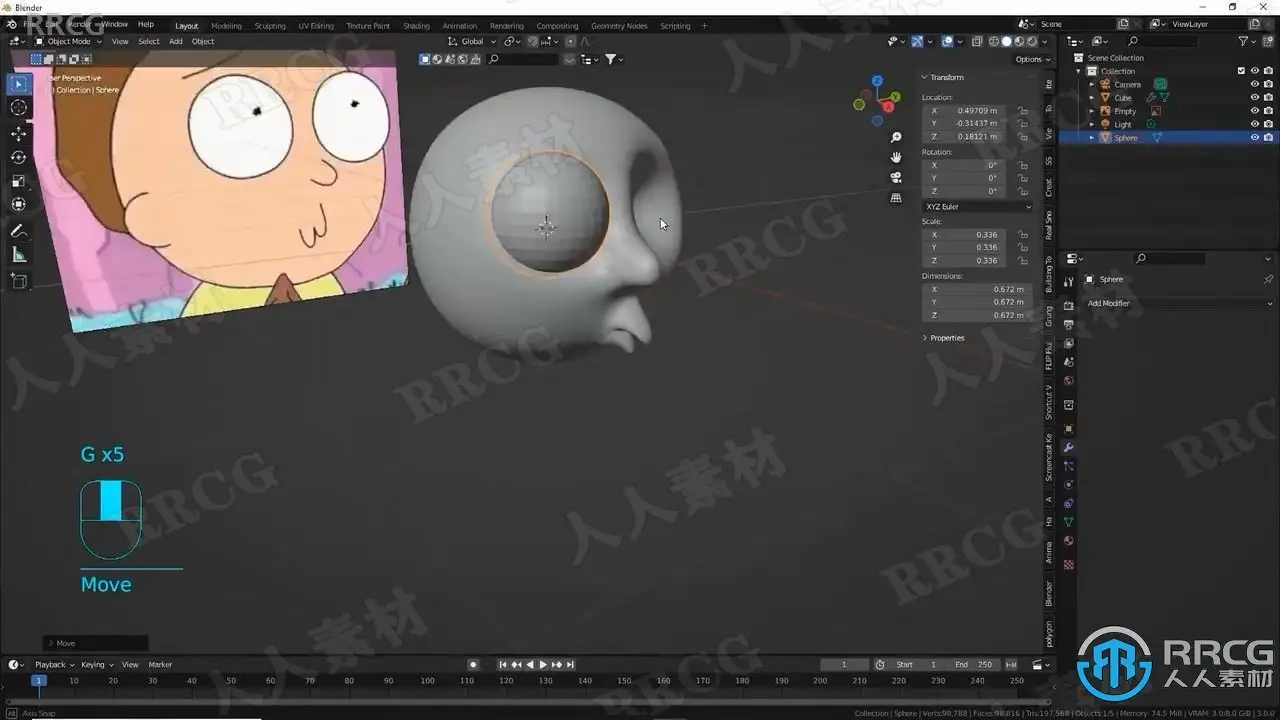Open the Material properties tab icon
The width and height of the screenshot is (1280, 720).
pyautogui.click(x=1069, y=541)
